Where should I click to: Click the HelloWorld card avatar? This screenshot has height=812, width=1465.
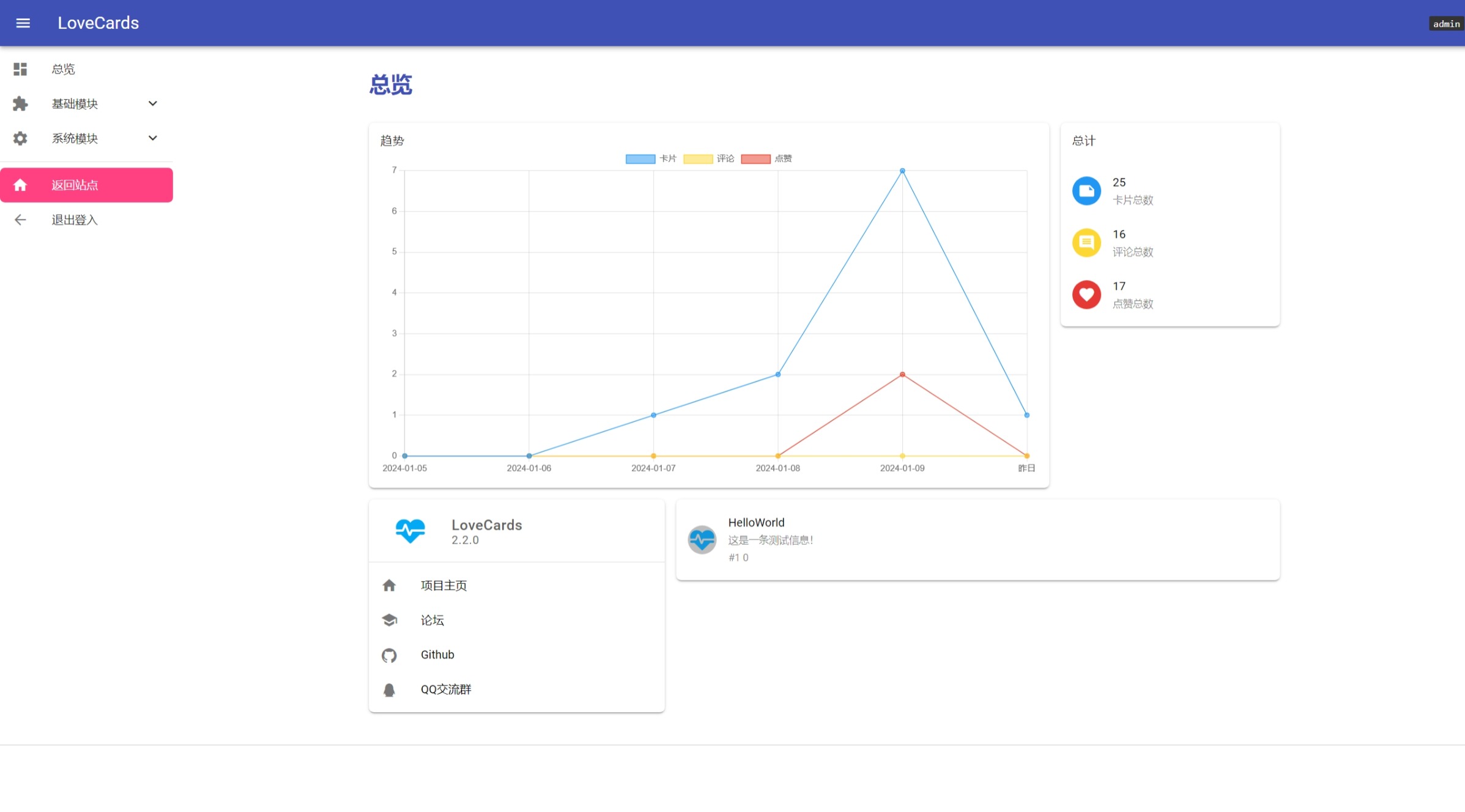coord(702,540)
